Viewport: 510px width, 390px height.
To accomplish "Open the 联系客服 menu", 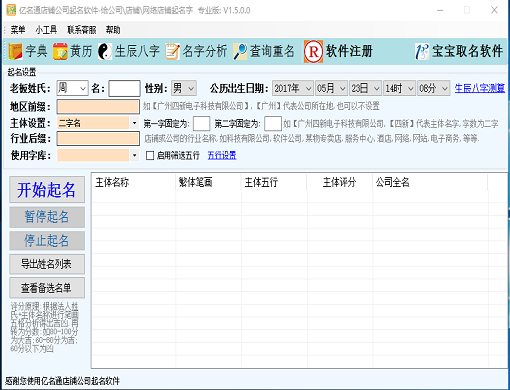I will point(82,30).
